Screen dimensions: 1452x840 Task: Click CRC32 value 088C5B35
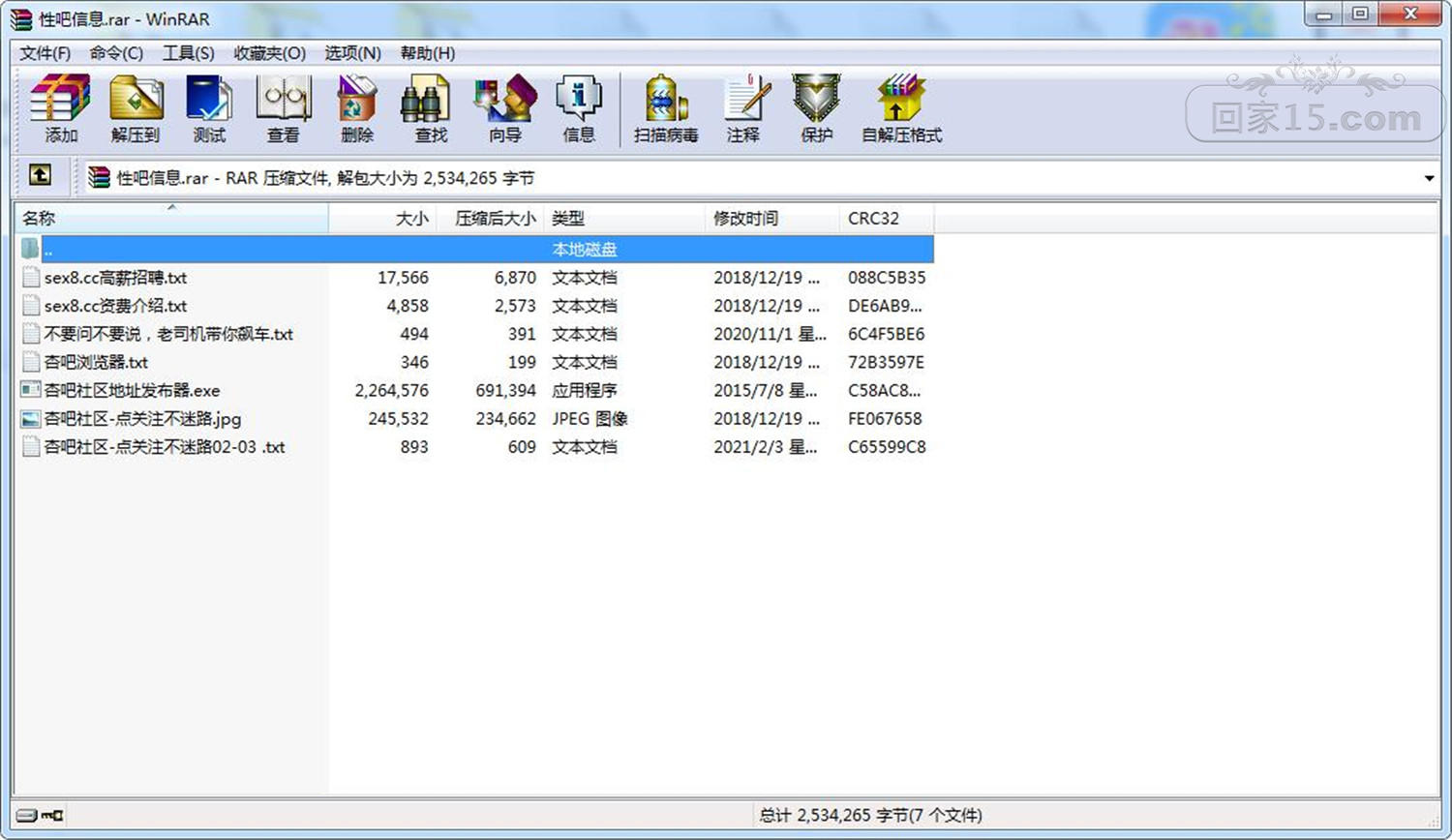887,278
